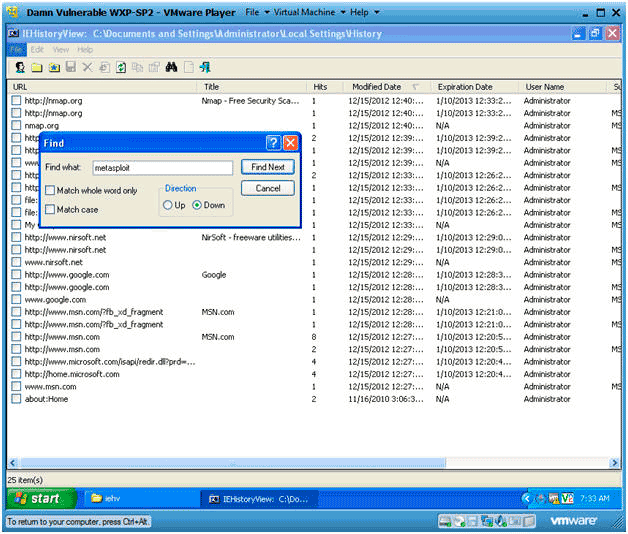Image resolution: width=628 pixels, height=534 pixels.
Task: Check the box for http://home.microsoft.com row
Action: point(16,374)
